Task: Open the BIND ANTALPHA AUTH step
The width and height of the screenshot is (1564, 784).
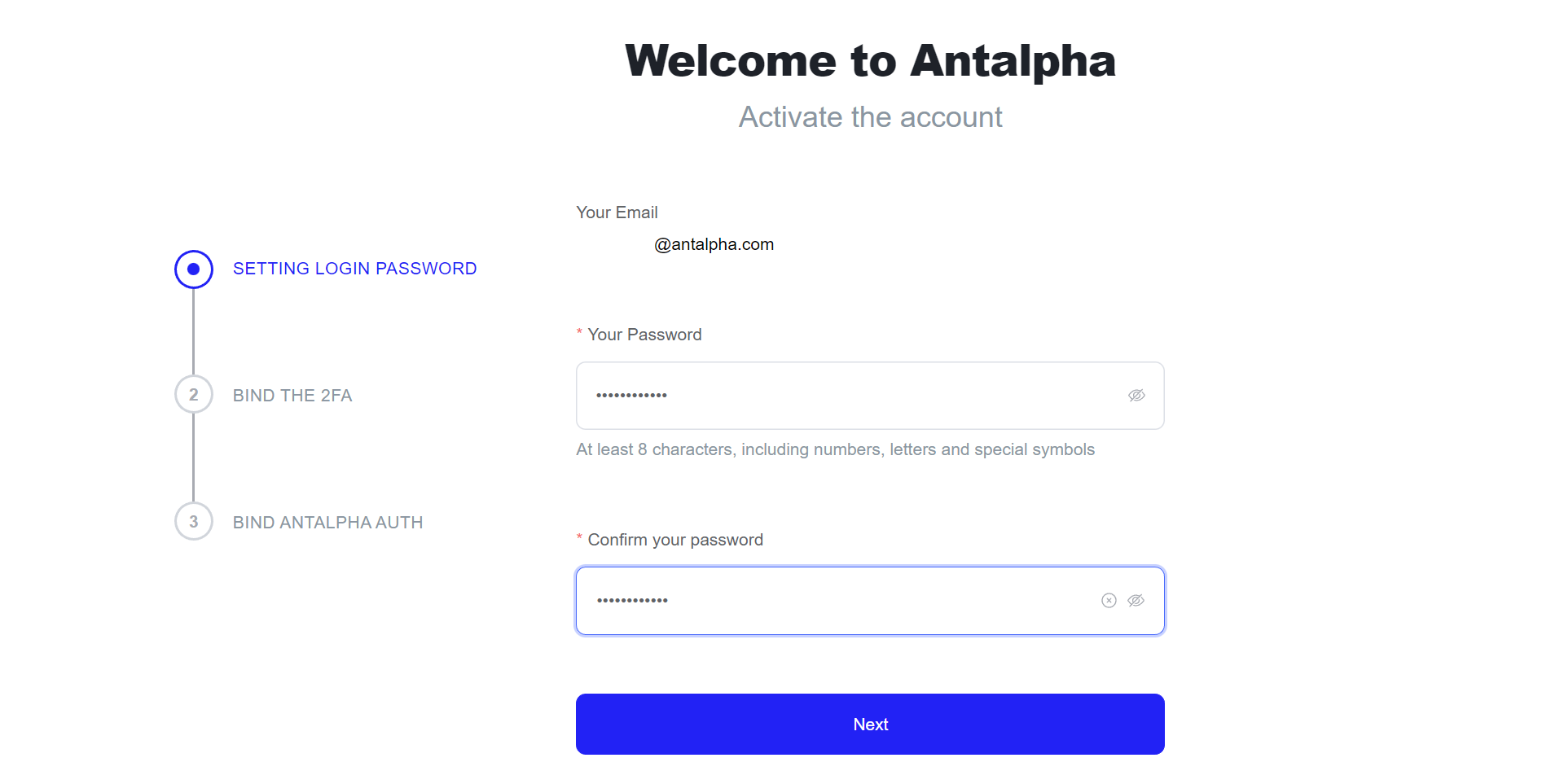Action: click(x=327, y=522)
